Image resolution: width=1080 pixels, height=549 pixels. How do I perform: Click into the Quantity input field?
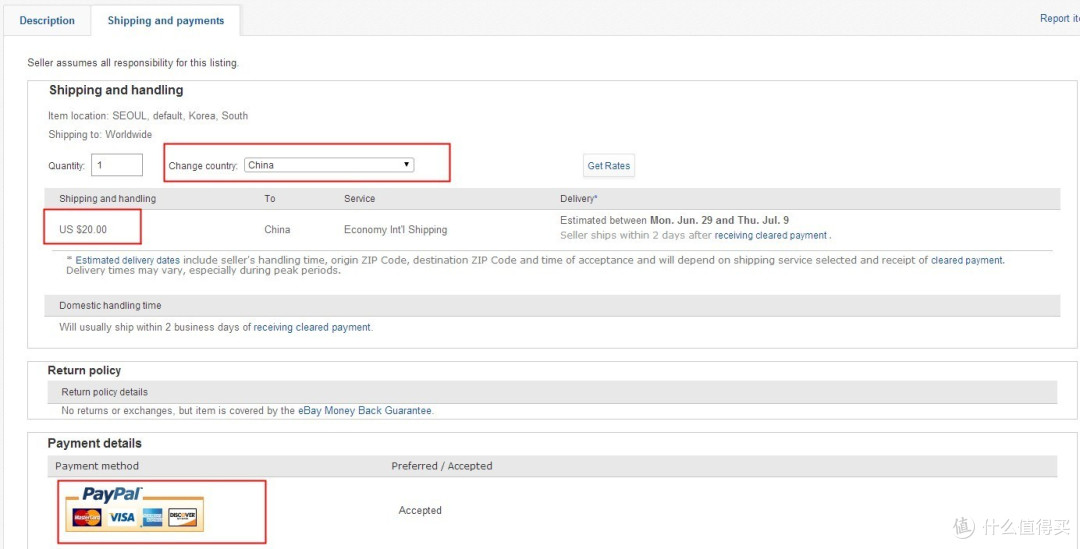(x=117, y=165)
